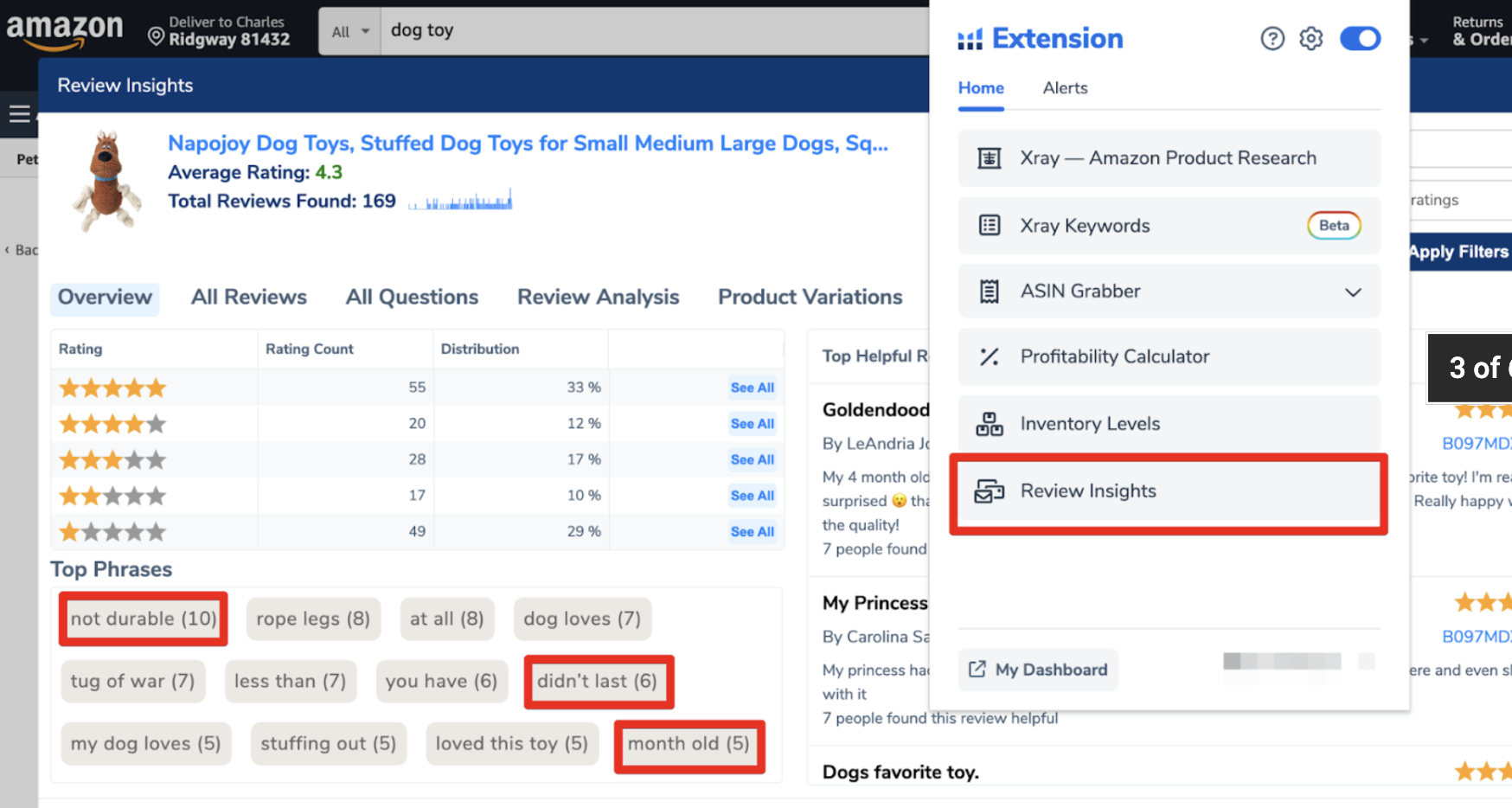Screen dimensions: 1512x808
Task: Click the Profitability Calculator percent icon
Action: (989, 356)
